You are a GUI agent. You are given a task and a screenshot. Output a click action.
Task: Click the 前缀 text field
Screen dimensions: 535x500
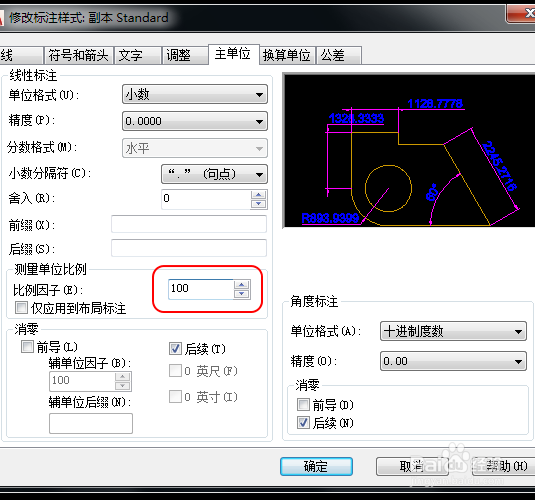click(189, 224)
